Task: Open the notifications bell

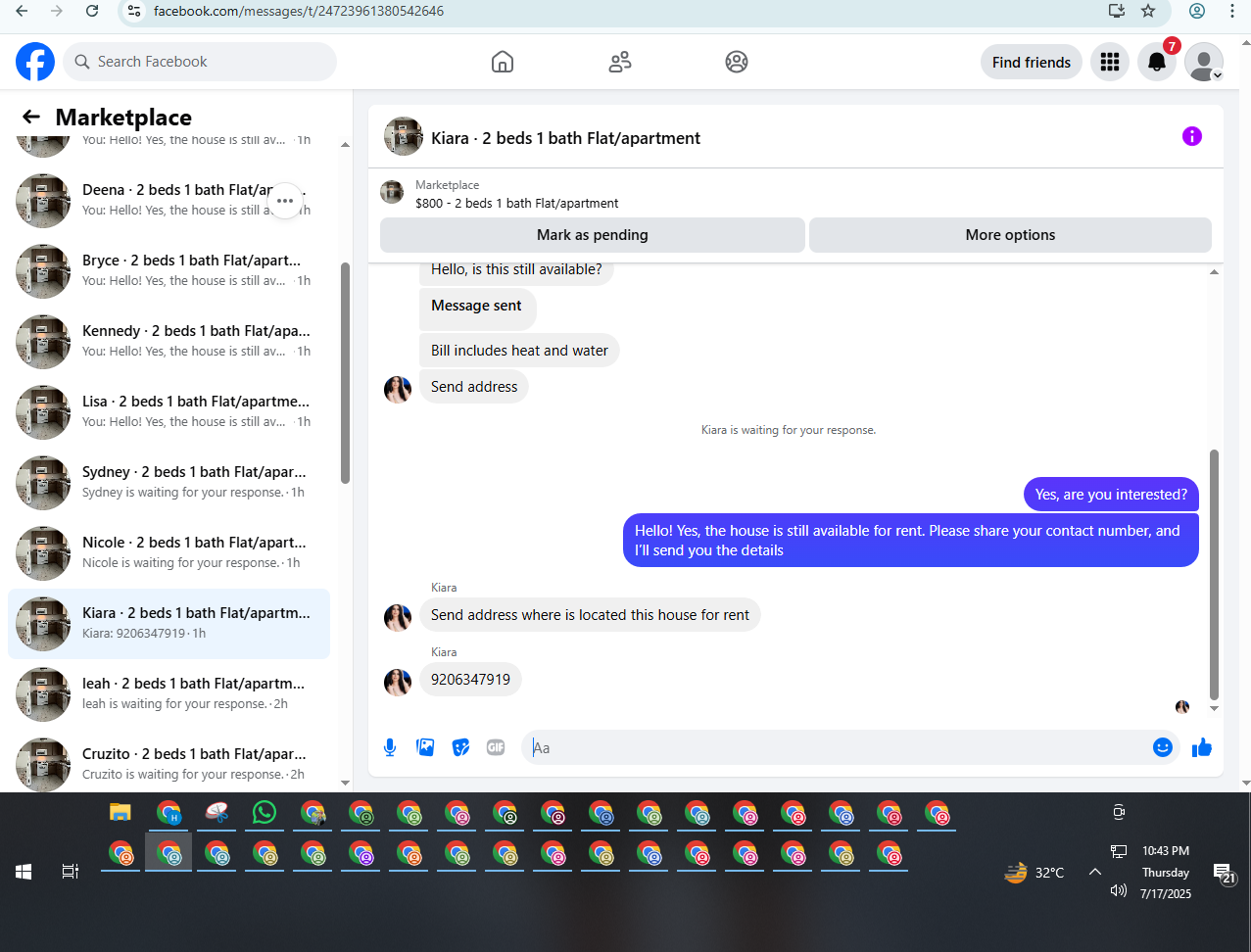Action: pyautogui.click(x=1157, y=62)
